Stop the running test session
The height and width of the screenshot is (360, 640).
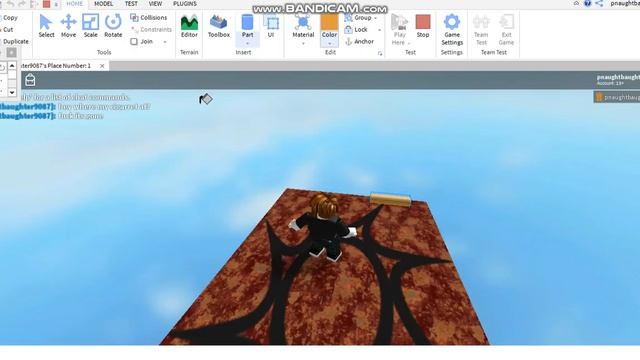click(x=422, y=26)
